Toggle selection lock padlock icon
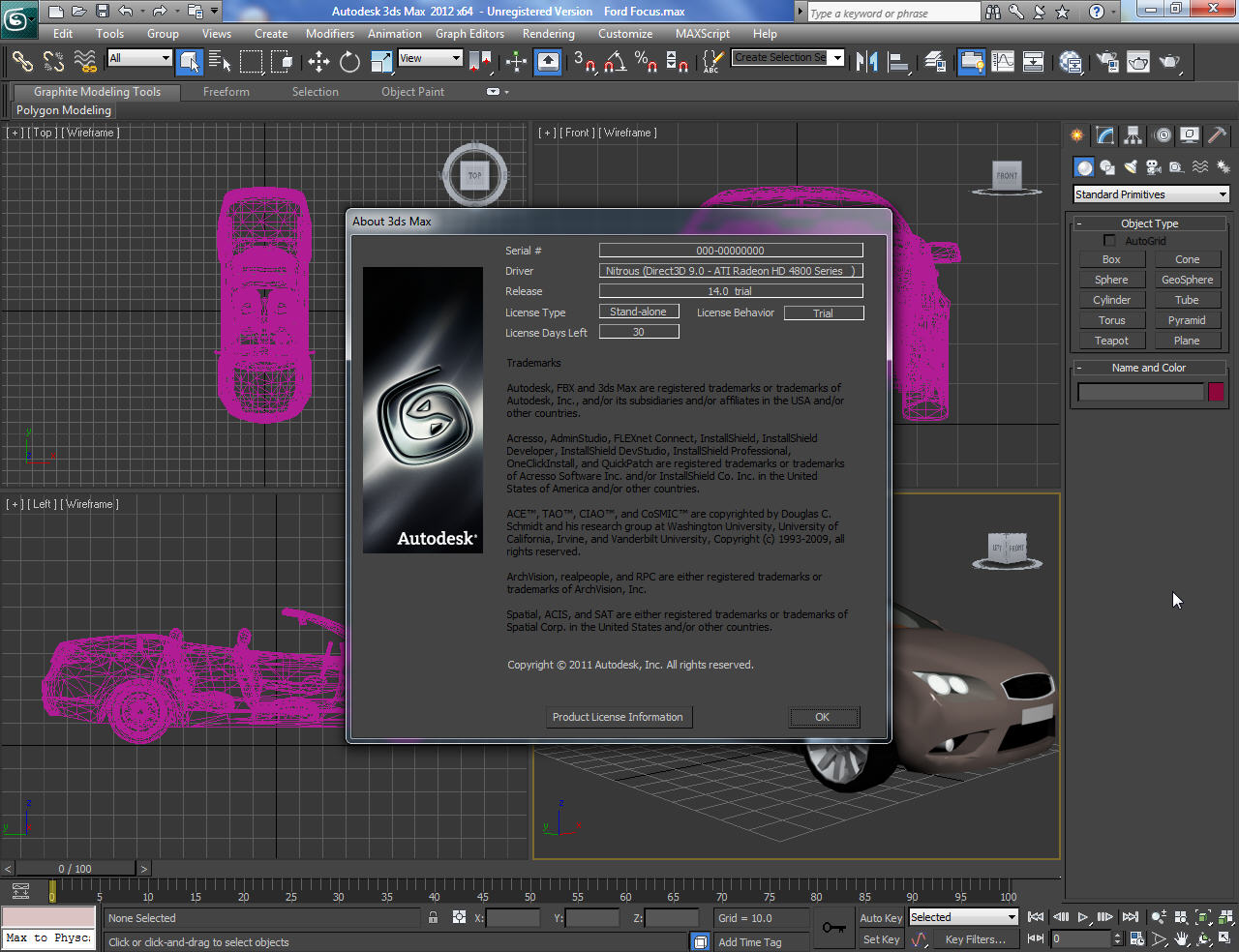The width and height of the screenshot is (1239, 952). 433,918
